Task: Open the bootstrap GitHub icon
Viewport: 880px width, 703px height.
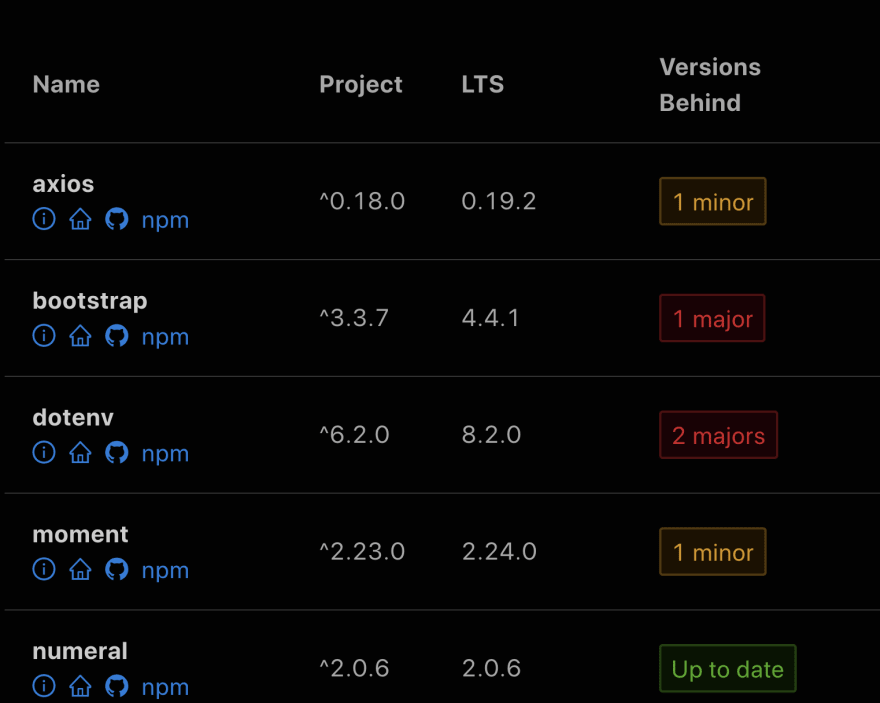Action: (117, 336)
